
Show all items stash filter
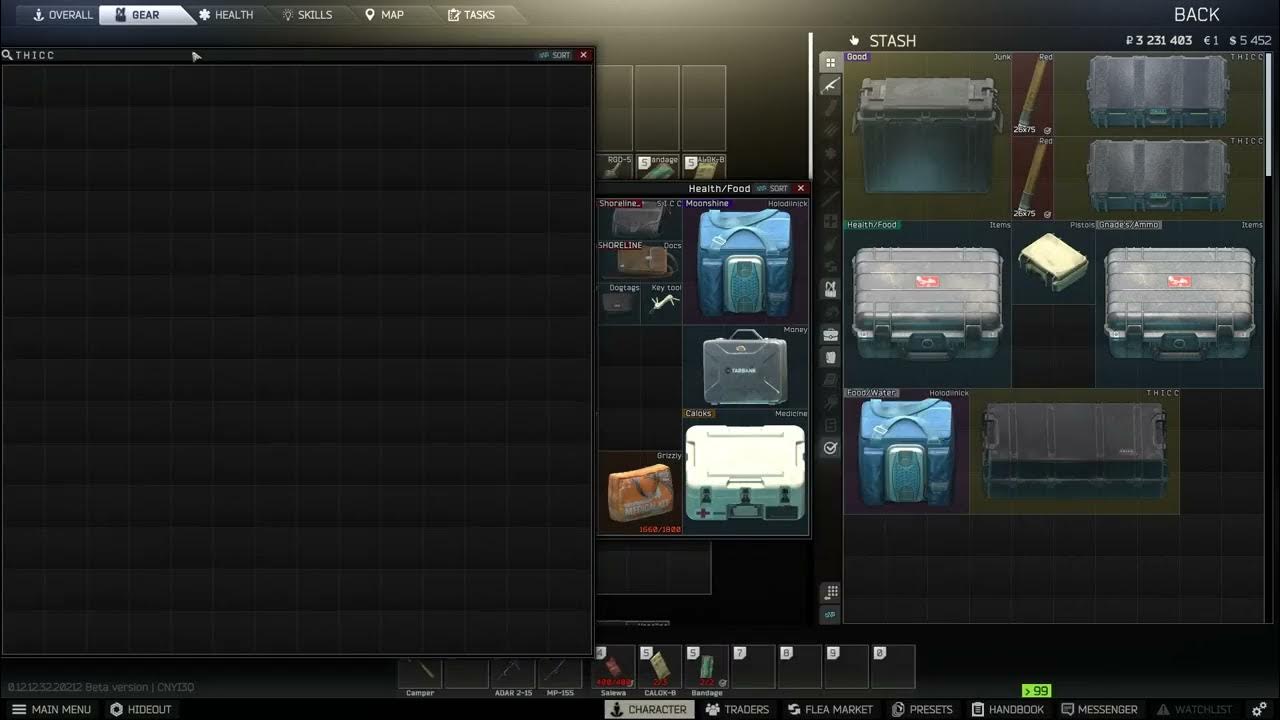coord(830,62)
